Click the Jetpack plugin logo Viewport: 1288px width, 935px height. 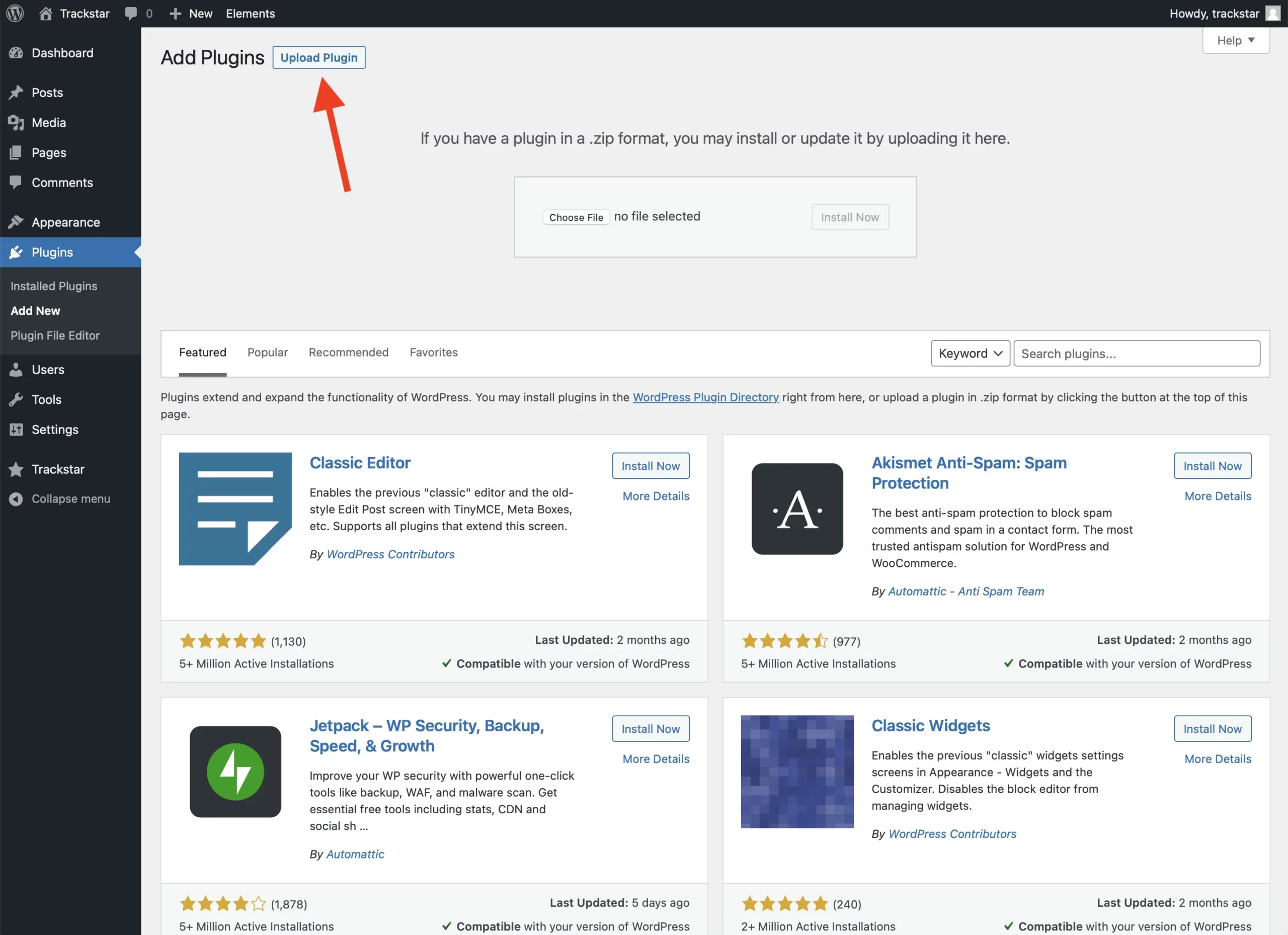point(235,772)
